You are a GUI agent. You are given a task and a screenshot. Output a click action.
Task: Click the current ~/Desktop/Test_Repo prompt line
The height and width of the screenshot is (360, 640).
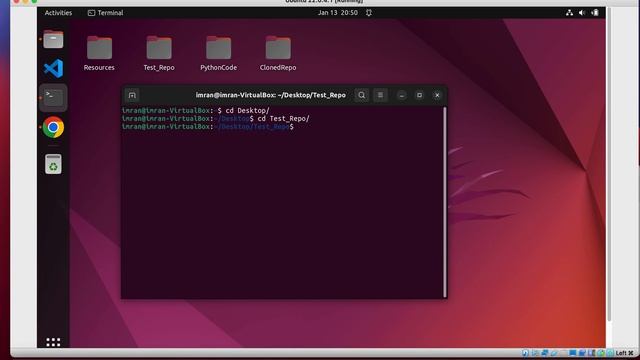tap(208, 127)
